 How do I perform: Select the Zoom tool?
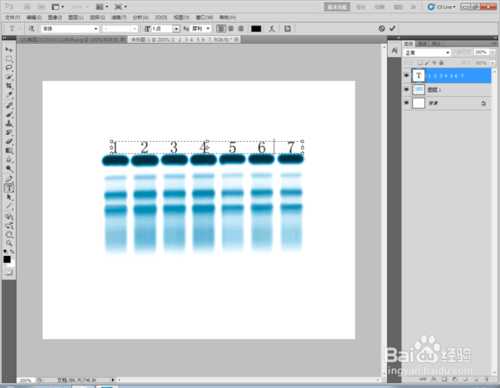tap(9, 243)
